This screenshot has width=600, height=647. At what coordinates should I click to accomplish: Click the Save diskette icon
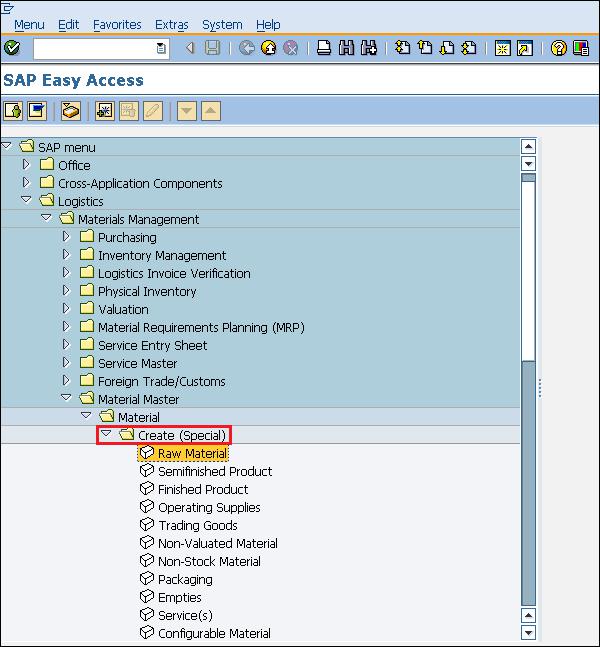click(213, 48)
